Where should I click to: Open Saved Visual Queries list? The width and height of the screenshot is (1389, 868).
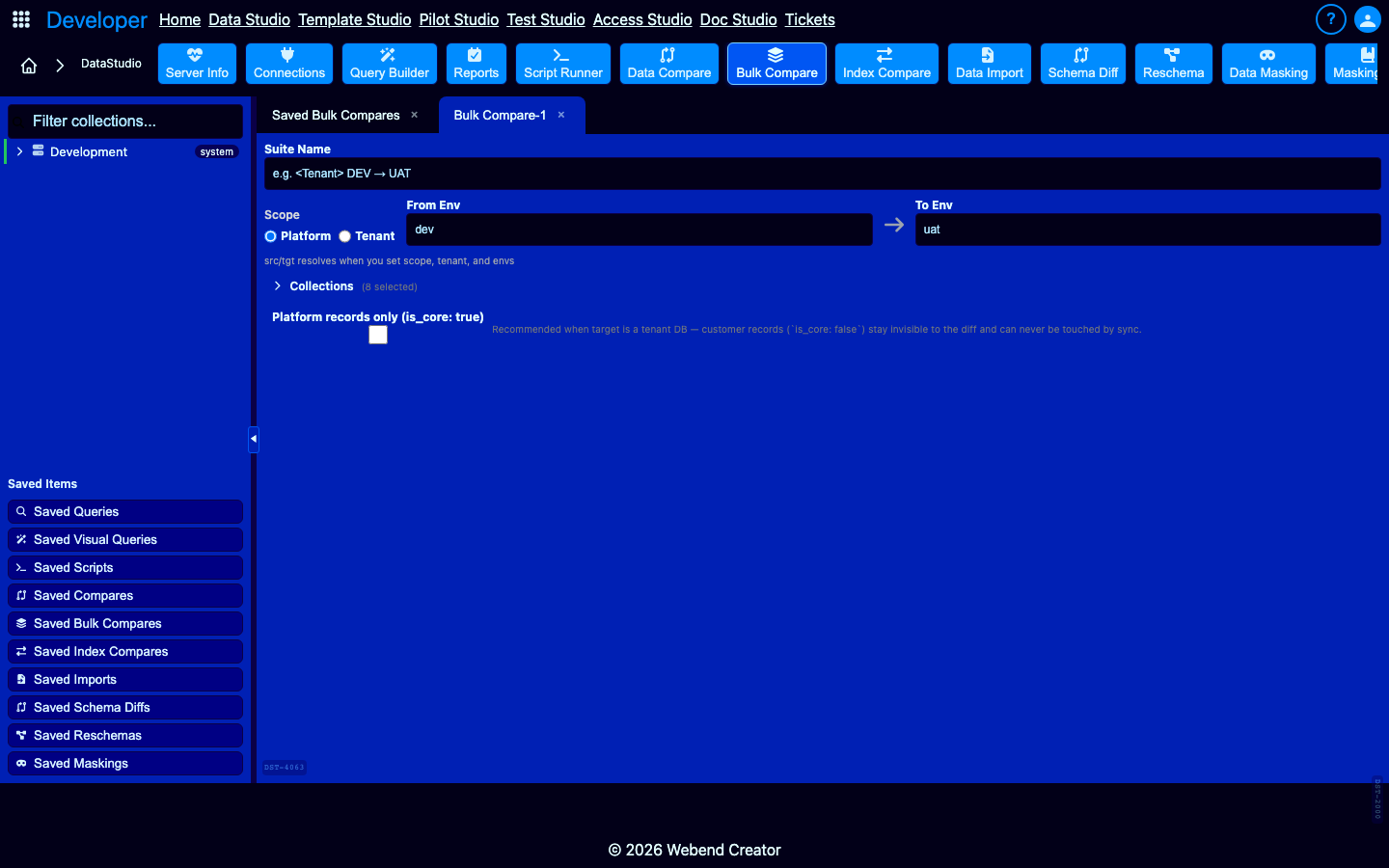125,539
